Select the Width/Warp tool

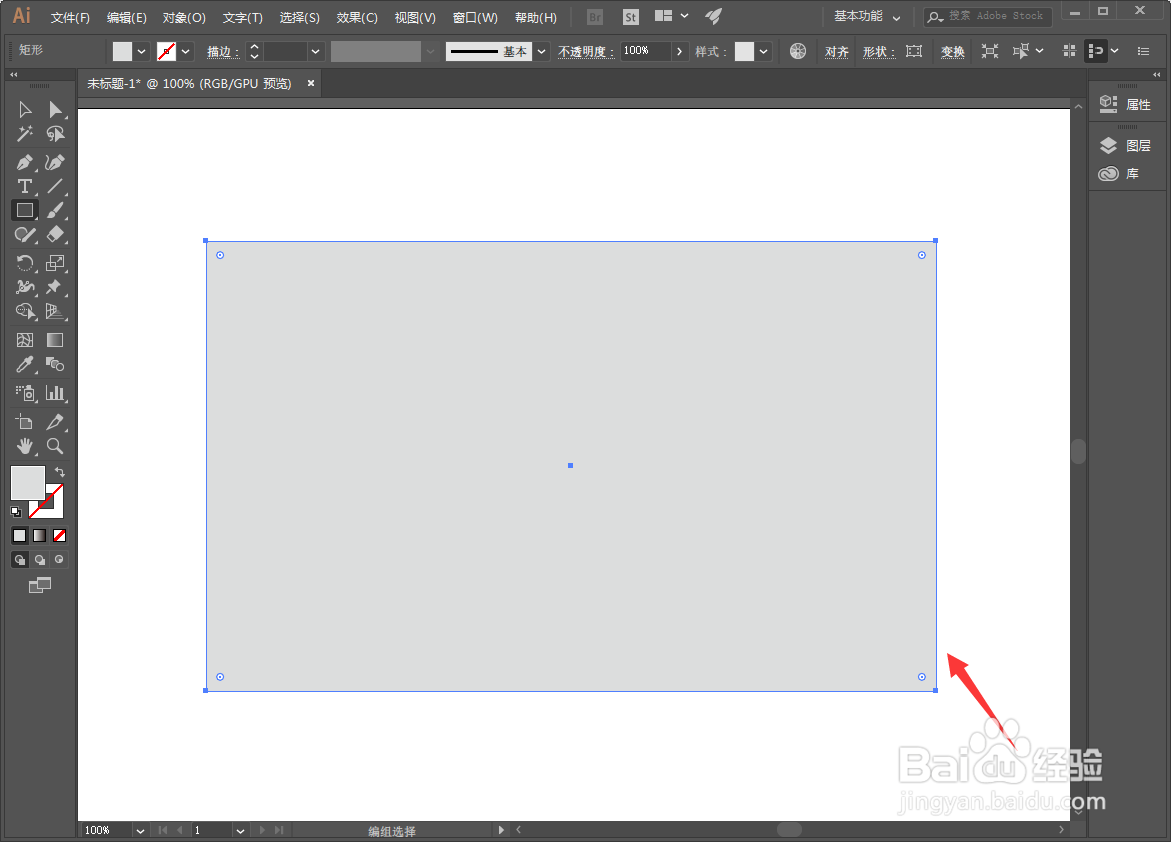[x=25, y=287]
